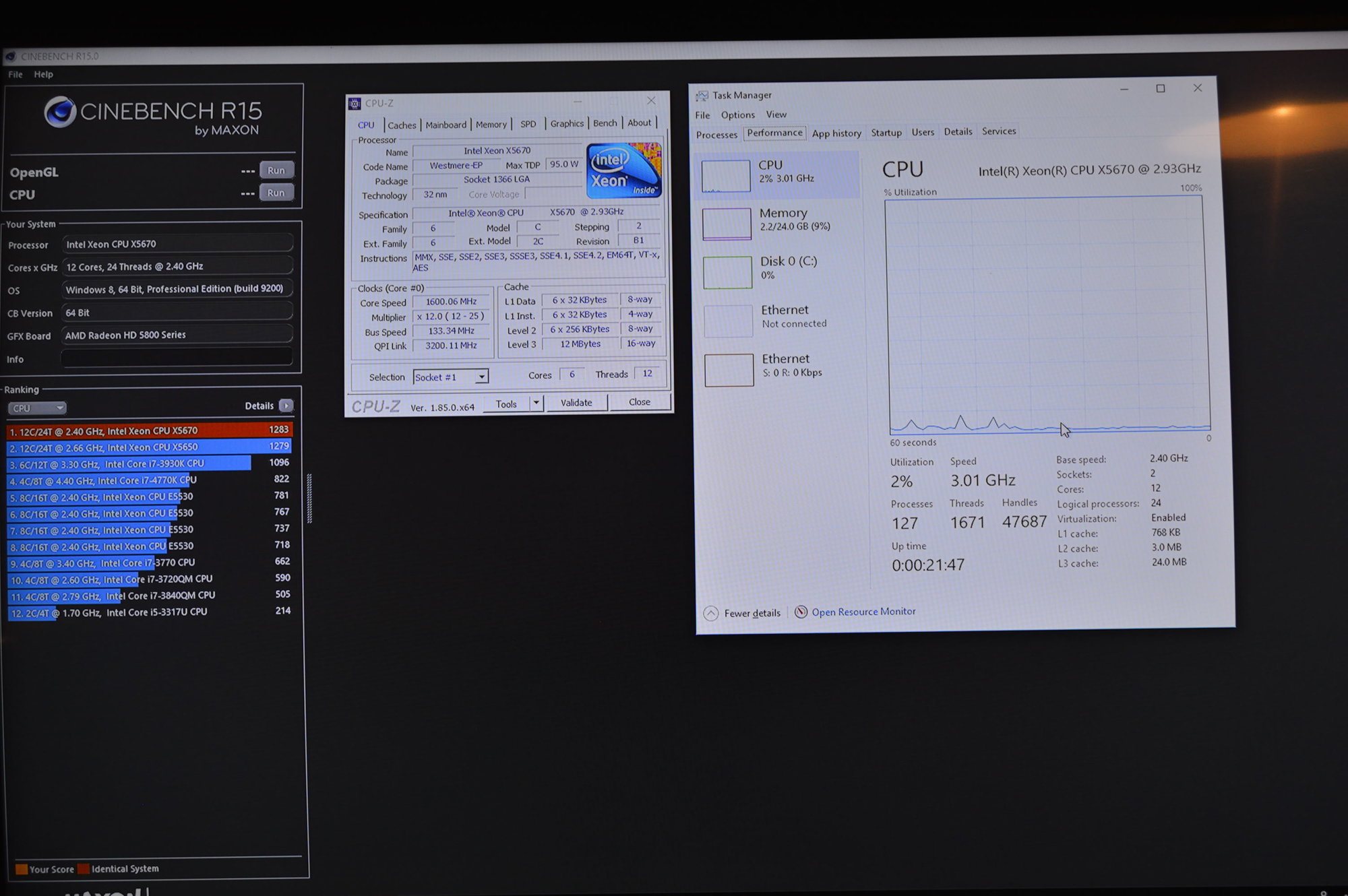Click the Validate button in CPU-Z

click(x=576, y=403)
